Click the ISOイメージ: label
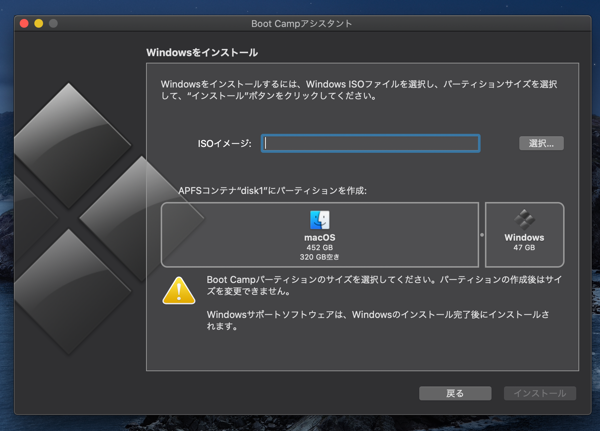This screenshot has width=600, height=431. (x=225, y=144)
